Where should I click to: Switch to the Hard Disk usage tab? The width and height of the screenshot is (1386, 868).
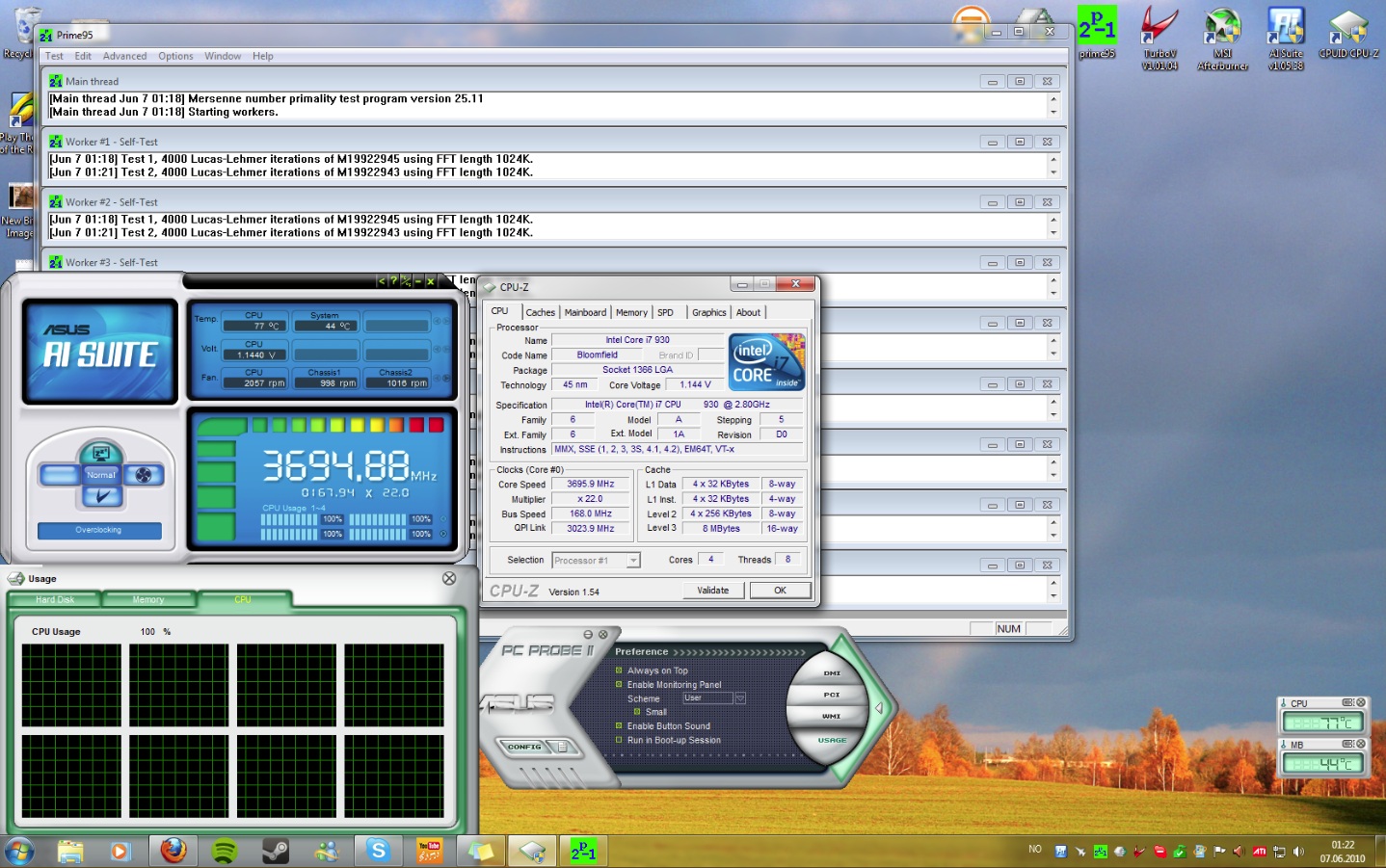tap(55, 599)
